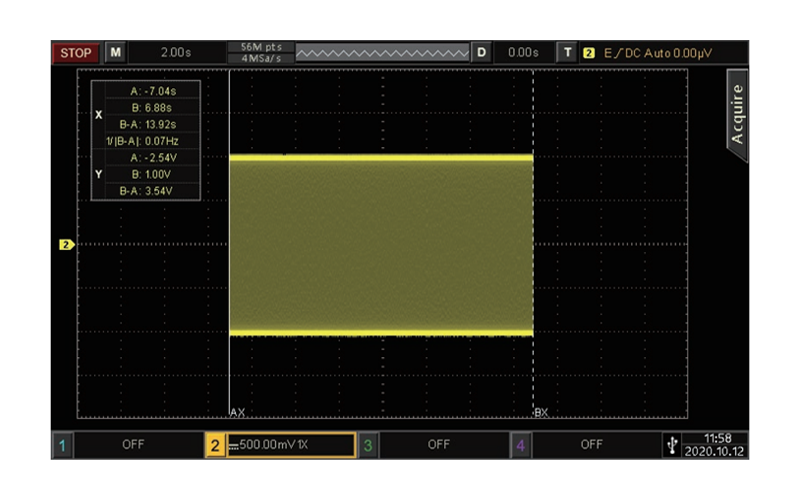Click the channel 2 ground level marker
800x500 pixels.
tap(66, 245)
